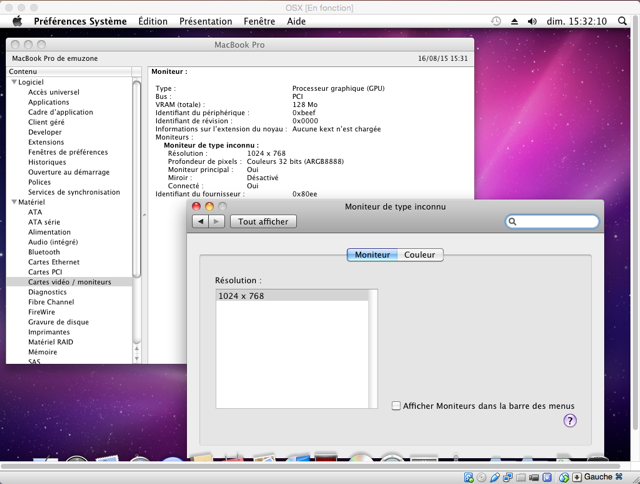Select Bluetooth in sidebar
The image size is (640, 484).
[x=44, y=252]
